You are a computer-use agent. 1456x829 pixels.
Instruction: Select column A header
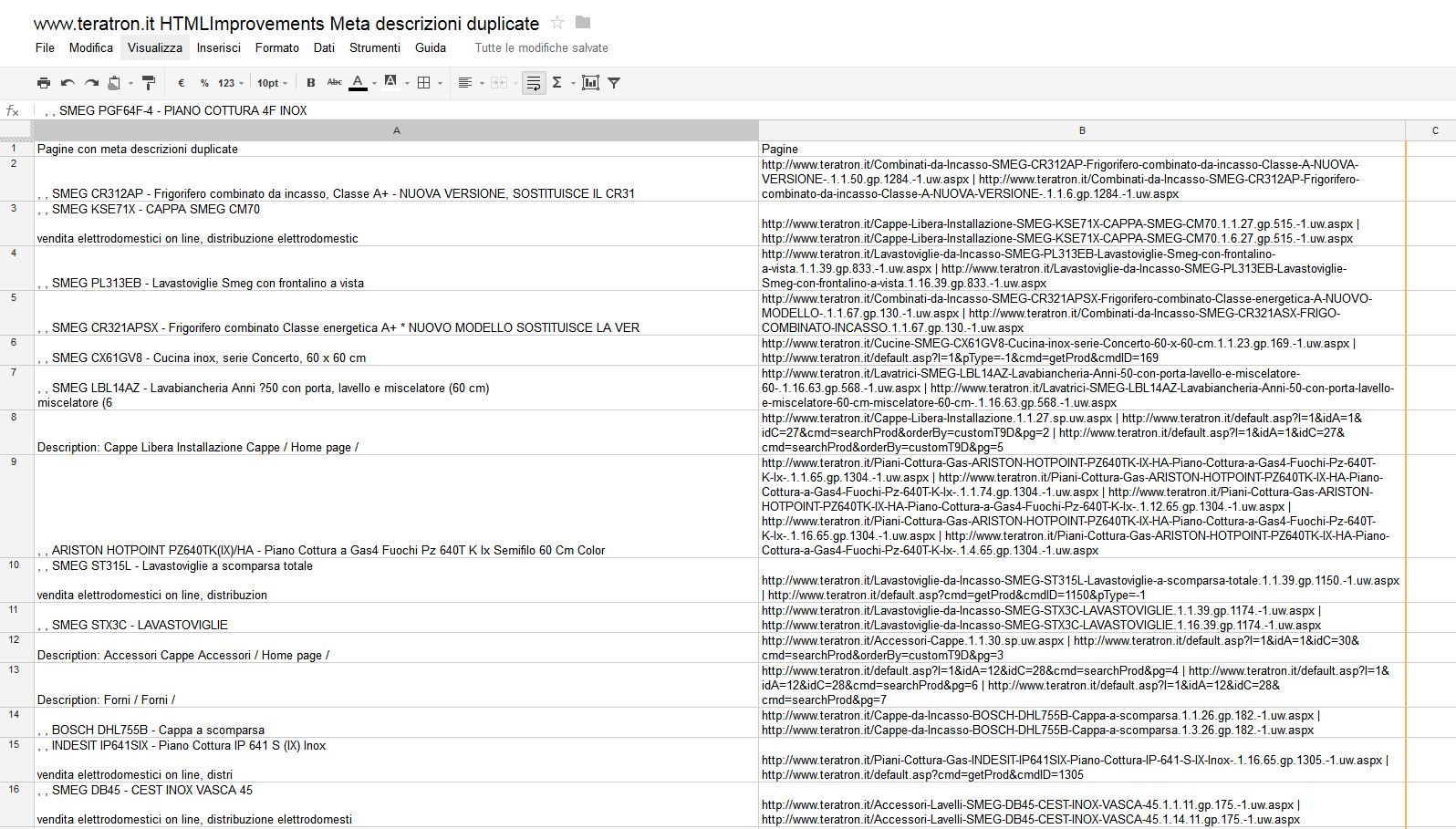pyautogui.click(x=397, y=130)
